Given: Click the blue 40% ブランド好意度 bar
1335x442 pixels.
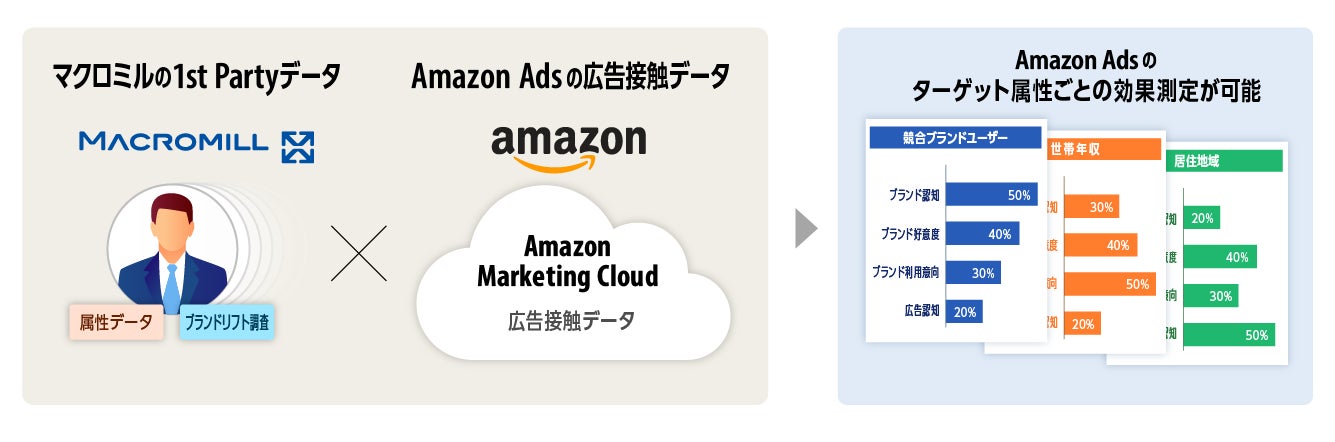Looking at the screenshot, I should (x=982, y=233).
